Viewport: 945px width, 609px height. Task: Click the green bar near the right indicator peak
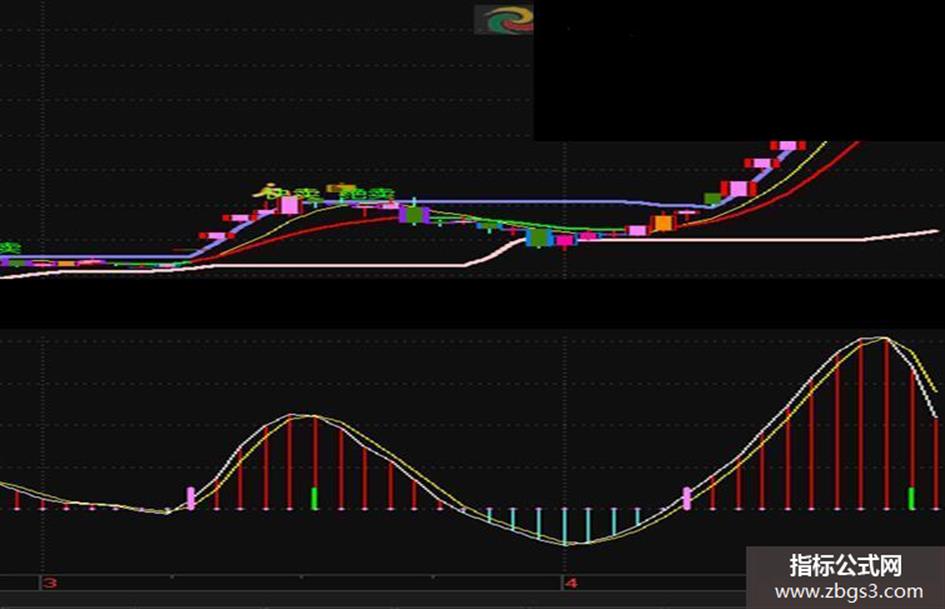tap(911, 498)
